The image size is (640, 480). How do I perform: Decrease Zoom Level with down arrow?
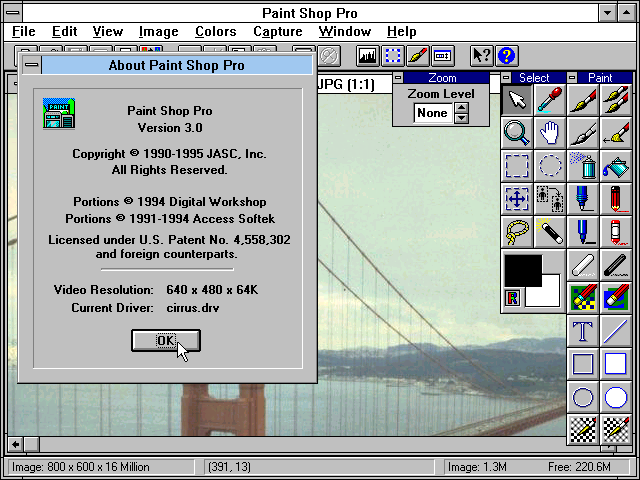pos(461,118)
